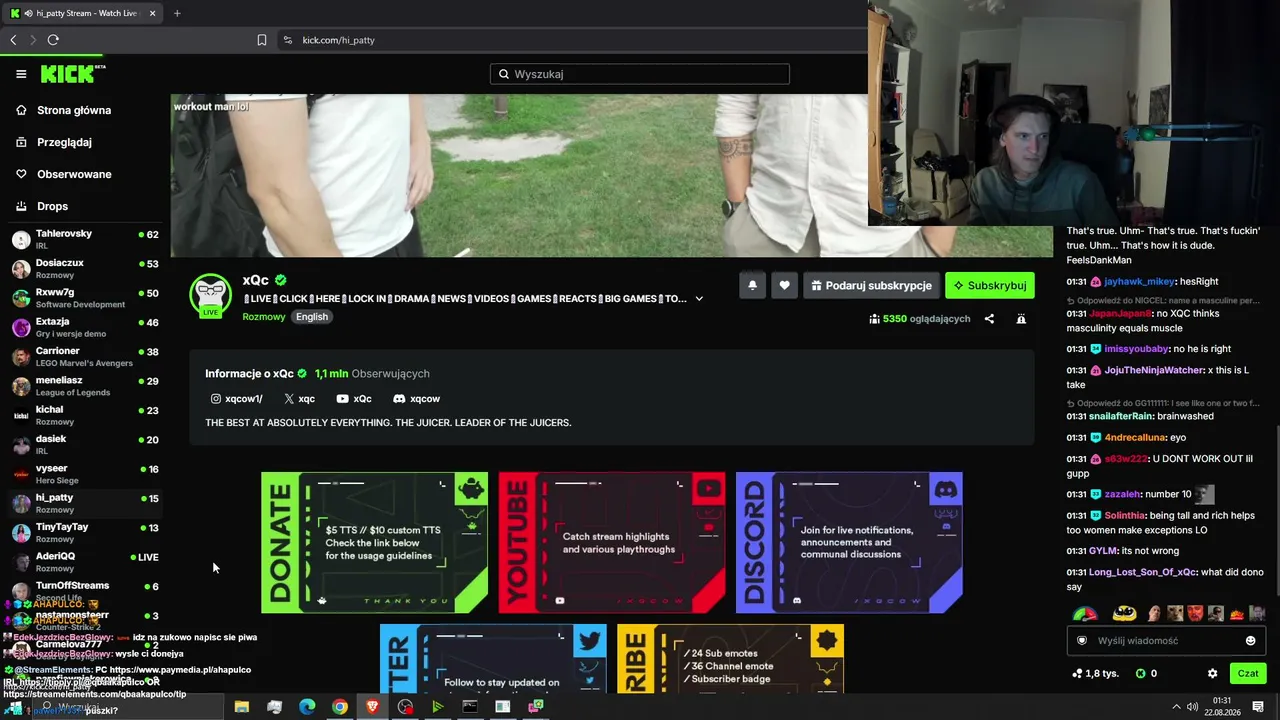1280x720 pixels.
Task: Open volume control in system tray
Action: 1191,707
